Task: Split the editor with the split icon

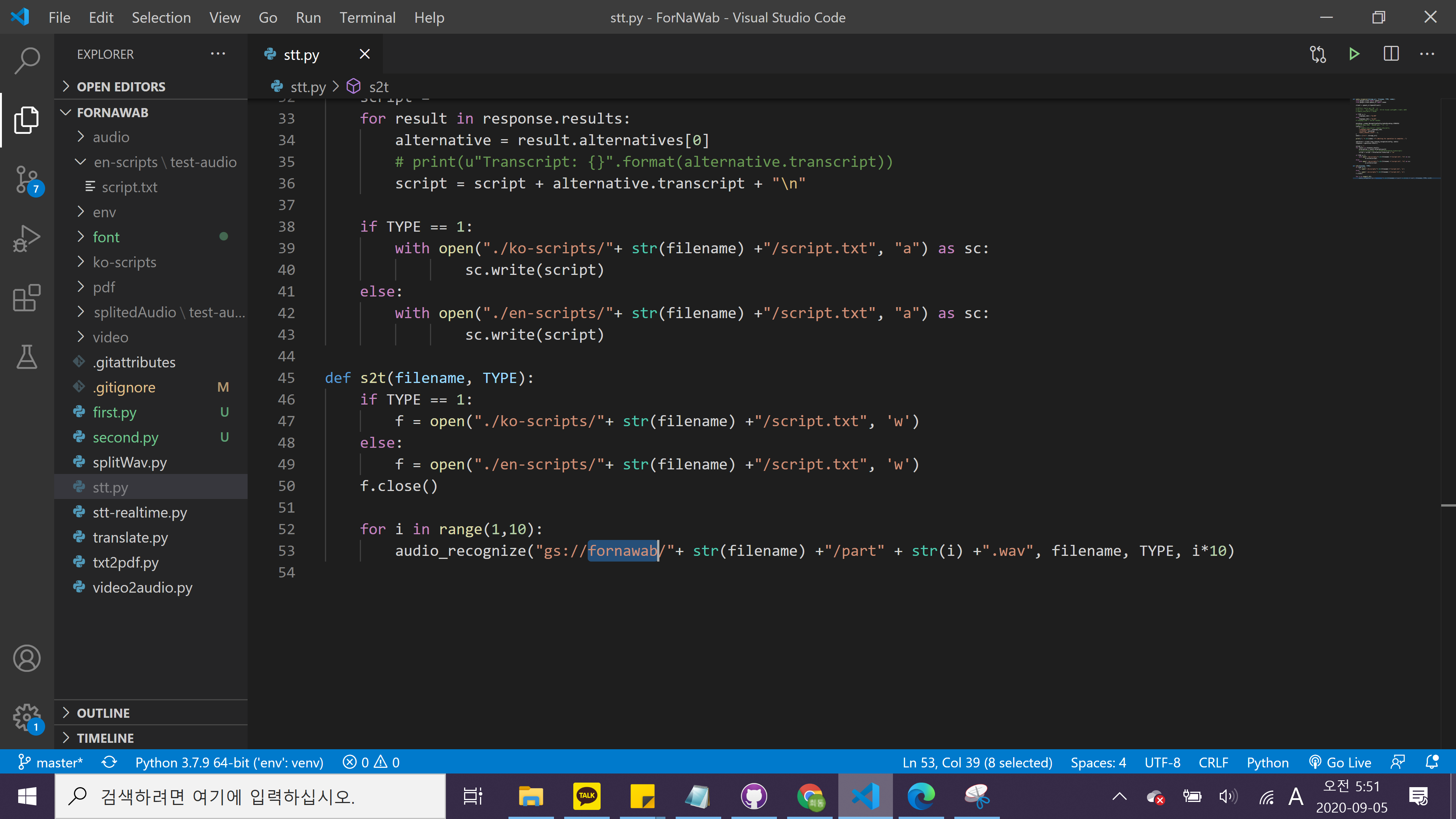Action: click(x=1390, y=54)
